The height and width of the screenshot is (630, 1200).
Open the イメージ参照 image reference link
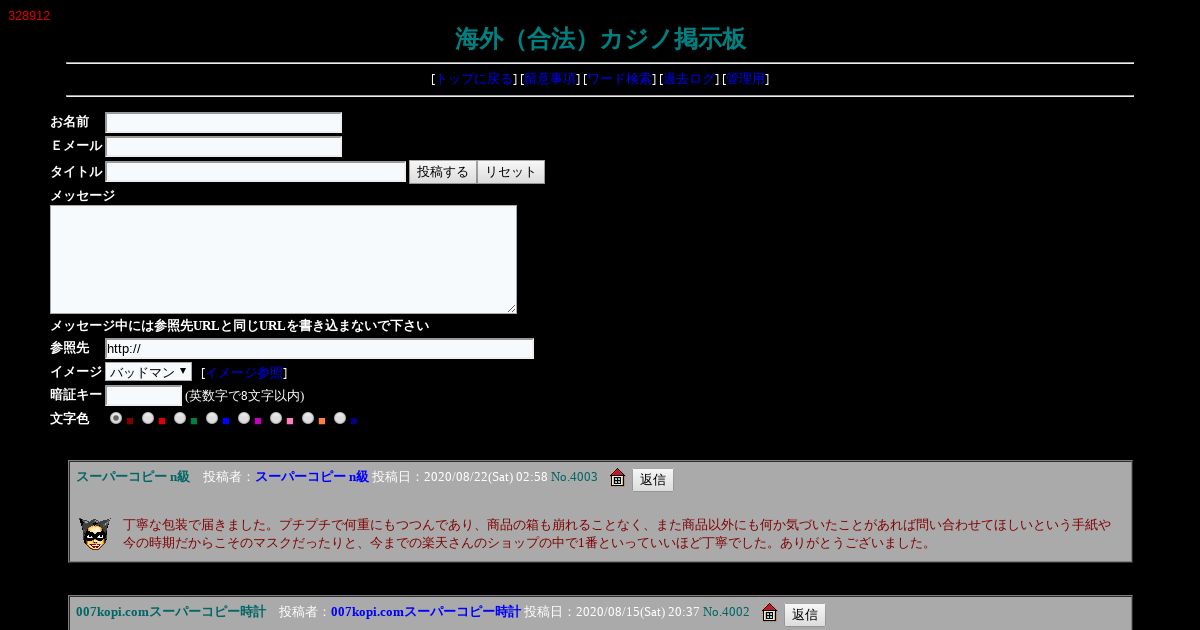tap(244, 373)
